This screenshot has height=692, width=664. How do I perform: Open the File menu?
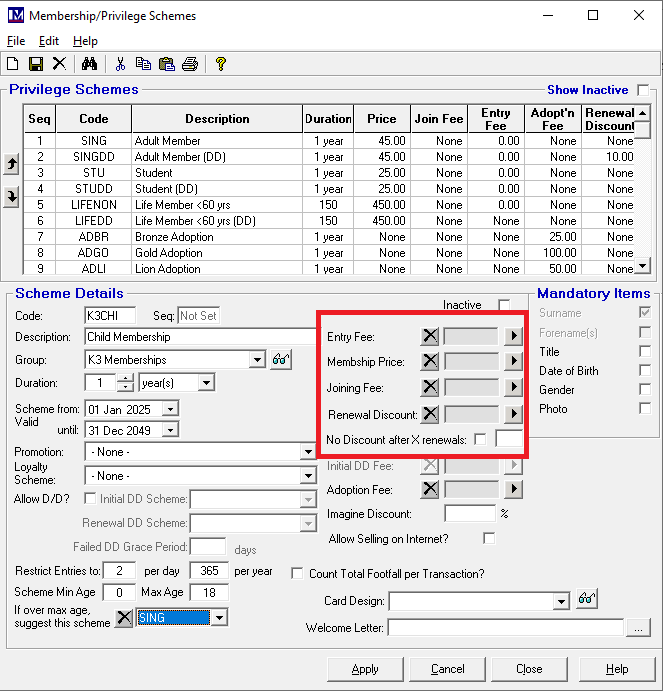(x=16, y=41)
